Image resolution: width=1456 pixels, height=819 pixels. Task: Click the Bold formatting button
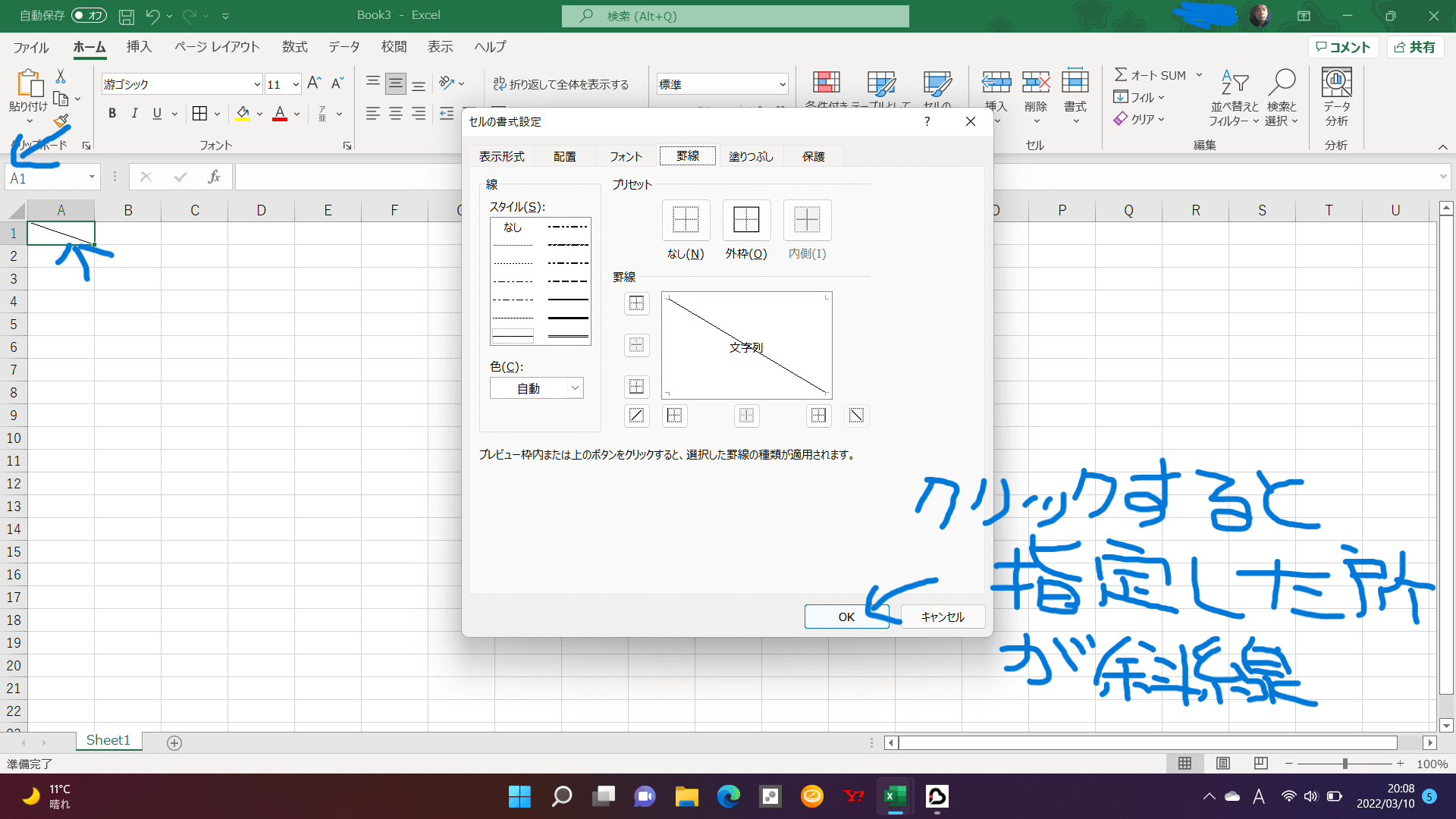click(x=112, y=114)
